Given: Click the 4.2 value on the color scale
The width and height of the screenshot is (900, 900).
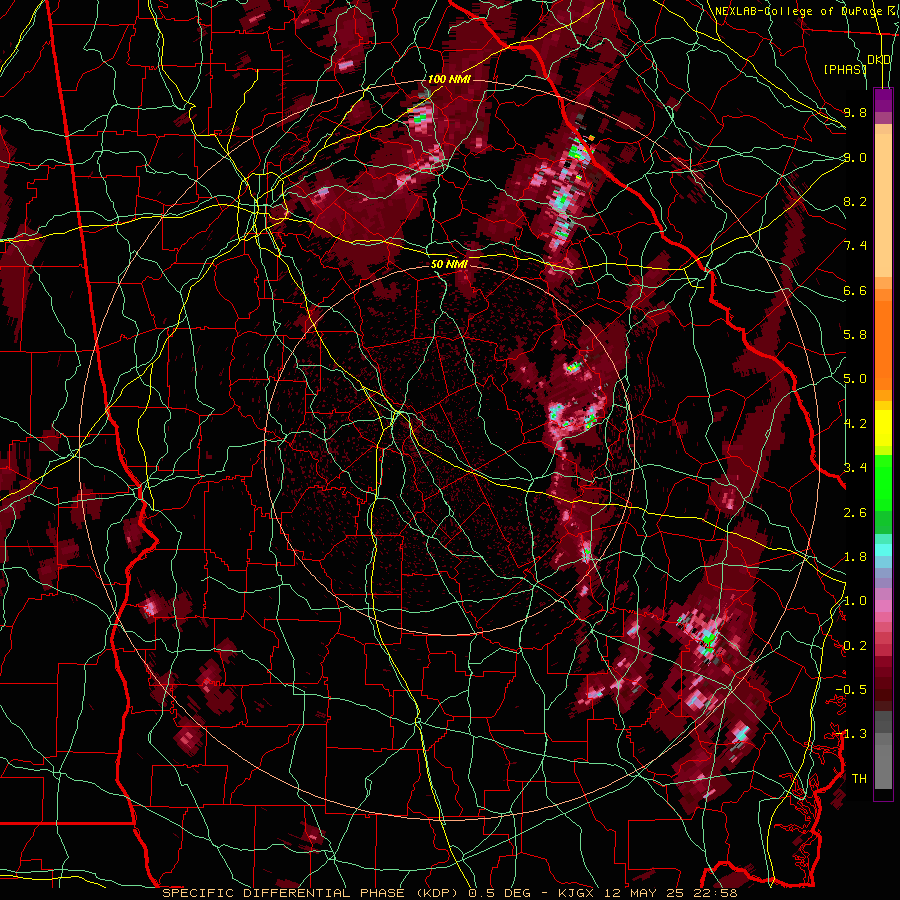Looking at the screenshot, I should point(855,424).
